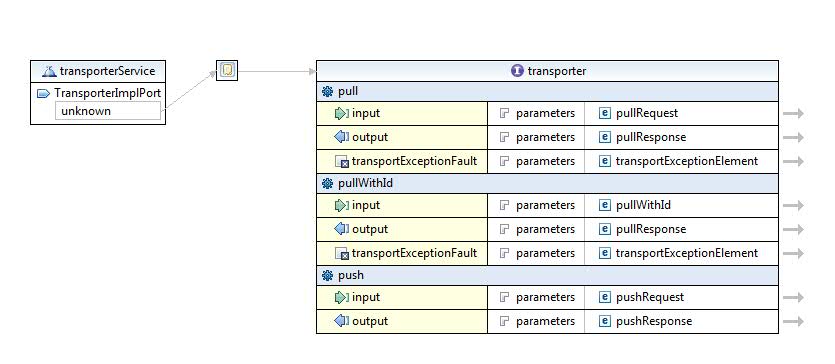Viewport: 835px width, 364px height.
Task: Select the transporterService flask icon
Action: (50, 71)
